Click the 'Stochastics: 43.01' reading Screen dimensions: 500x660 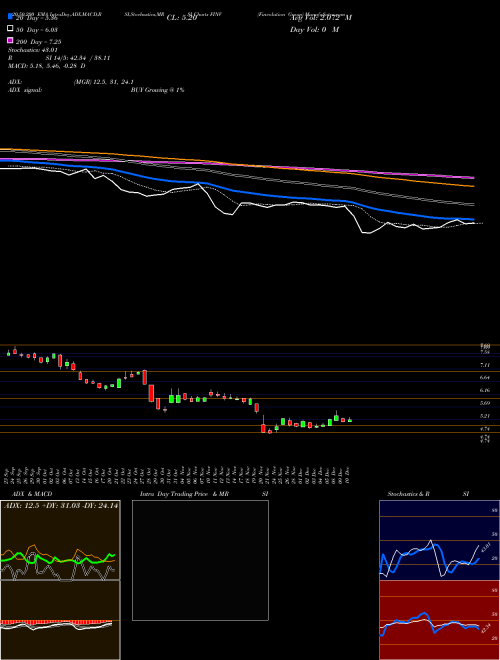(33, 50)
